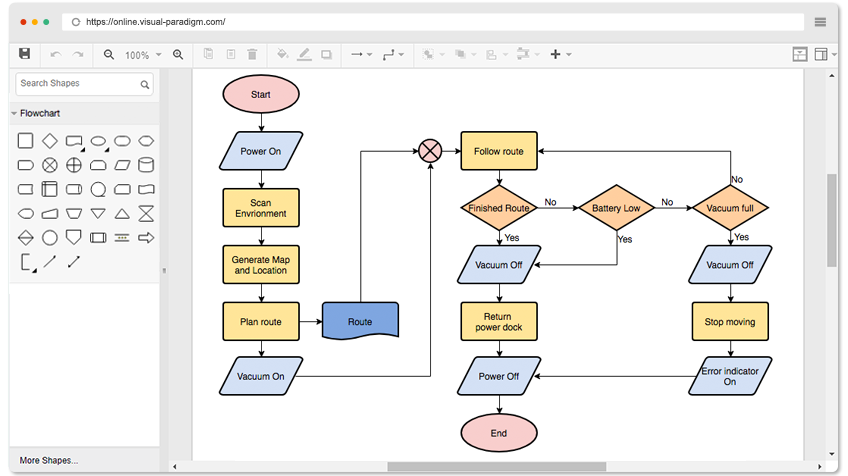The image size is (848, 476).
Task: Select the Power Off parallelogram
Action: pos(499,376)
